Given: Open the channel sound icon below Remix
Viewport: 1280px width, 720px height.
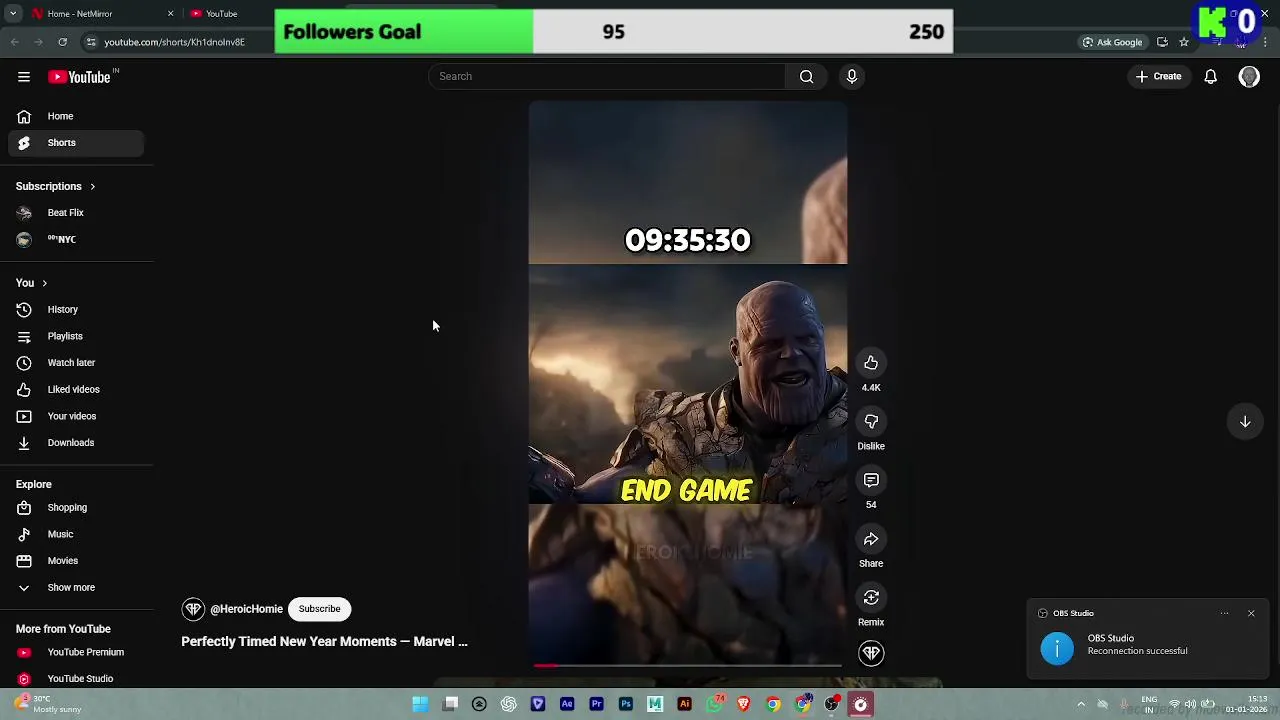Looking at the screenshot, I should tap(871, 653).
